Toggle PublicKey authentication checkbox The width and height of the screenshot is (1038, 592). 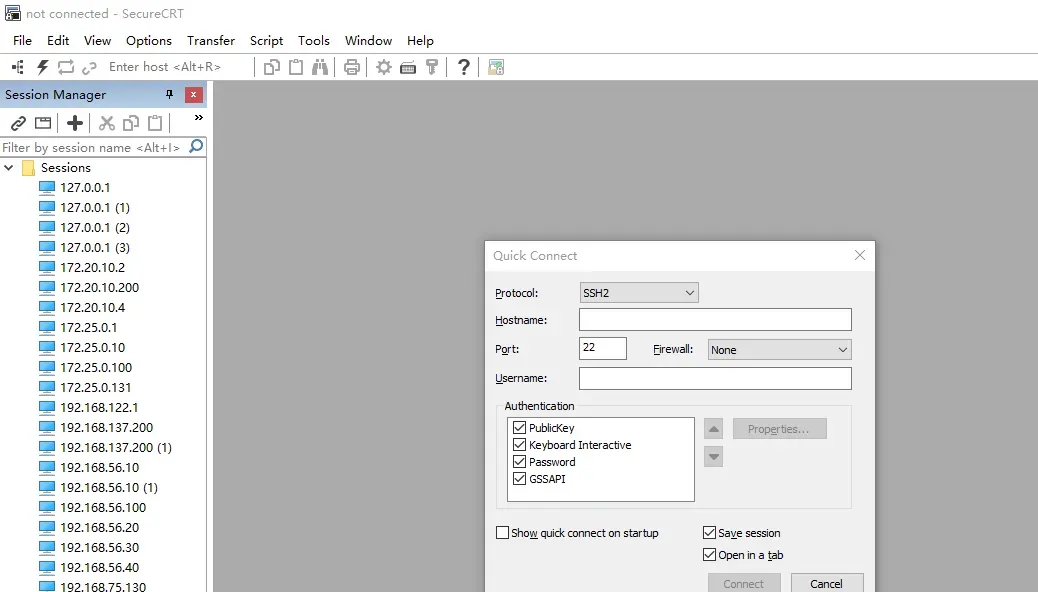tap(520, 428)
